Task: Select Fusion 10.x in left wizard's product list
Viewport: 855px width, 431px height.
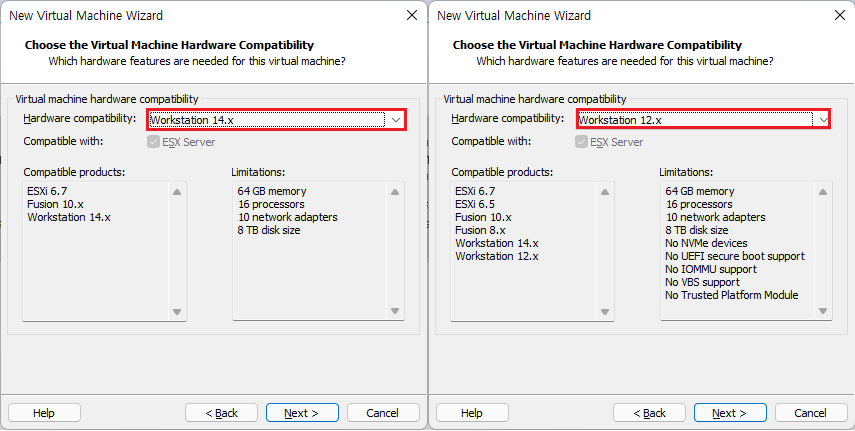Action: (56, 204)
